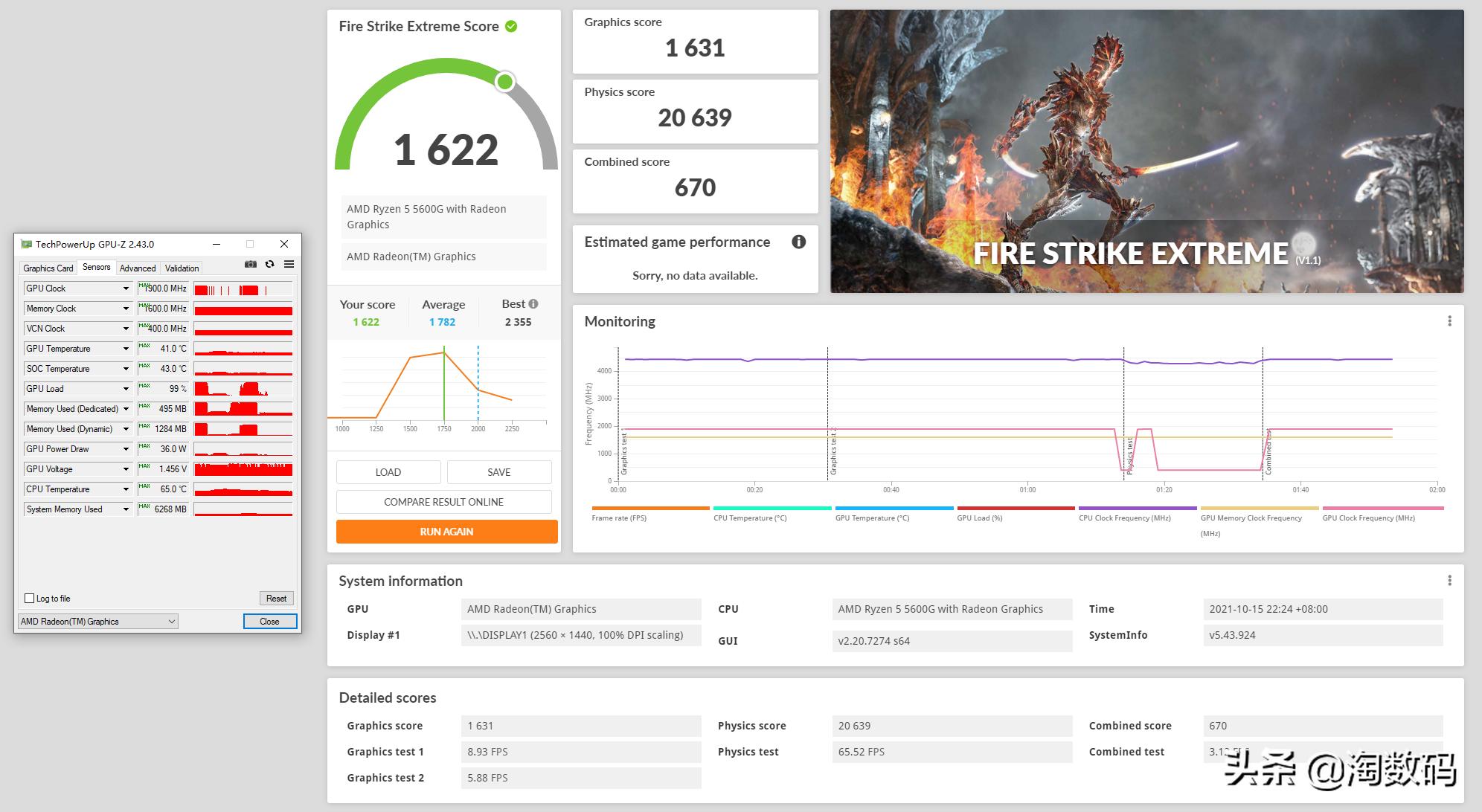Switch to the Graphics Card tab

pyautogui.click(x=48, y=268)
